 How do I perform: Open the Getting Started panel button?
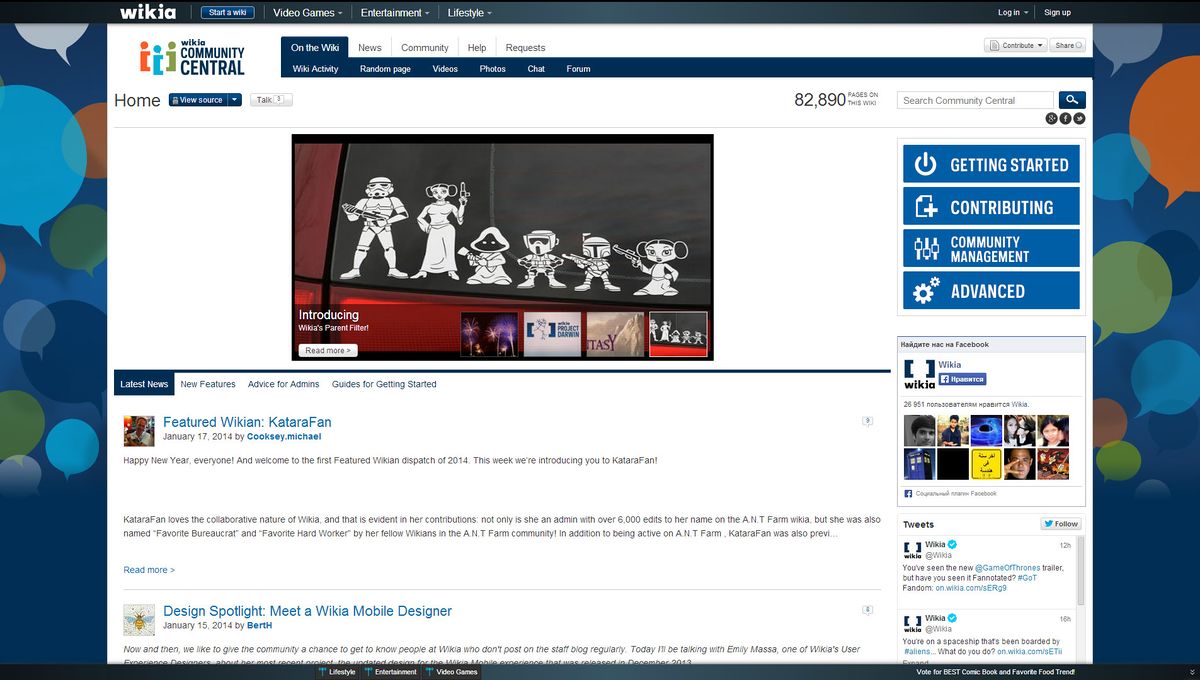tap(991, 164)
